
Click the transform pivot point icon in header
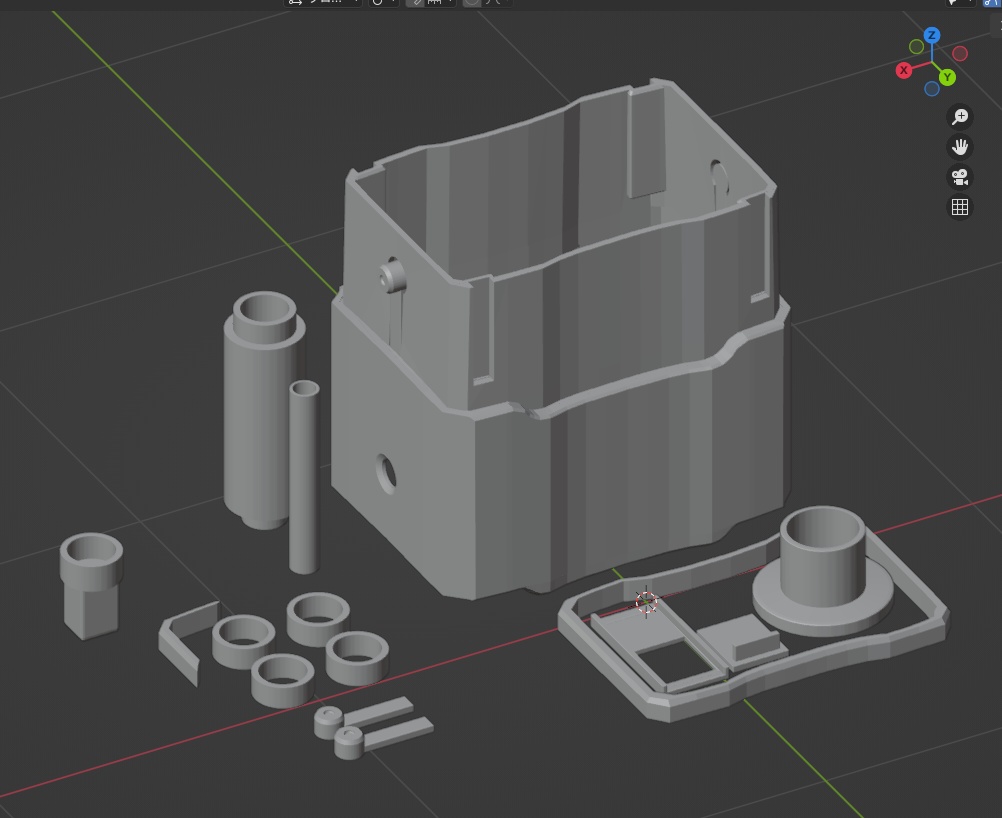(x=378, y=2)
